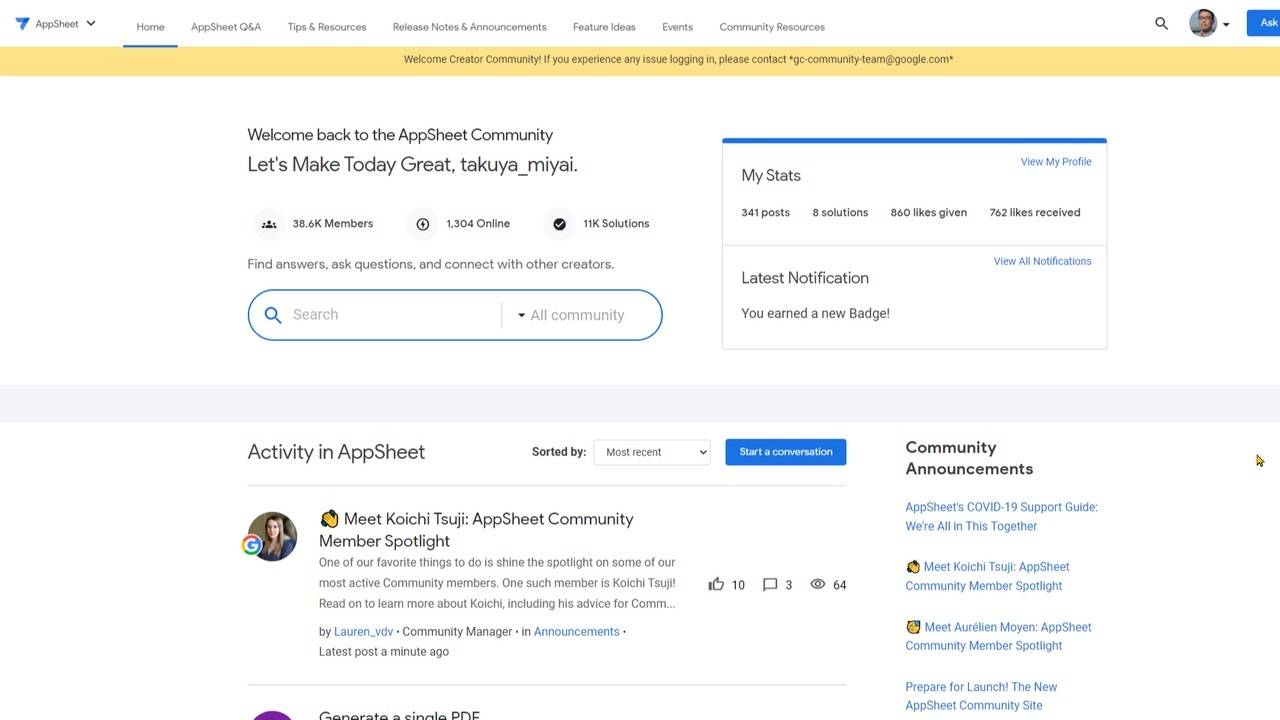The height and width of the screenshot is (720, 1280).
Task: Like the Koichi Tsuji spotlight post
Action: point(716,584)
